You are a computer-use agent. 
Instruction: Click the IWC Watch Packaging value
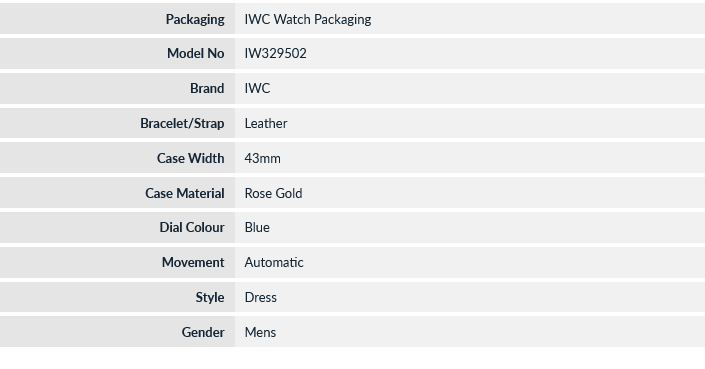[x=308, y=19]
